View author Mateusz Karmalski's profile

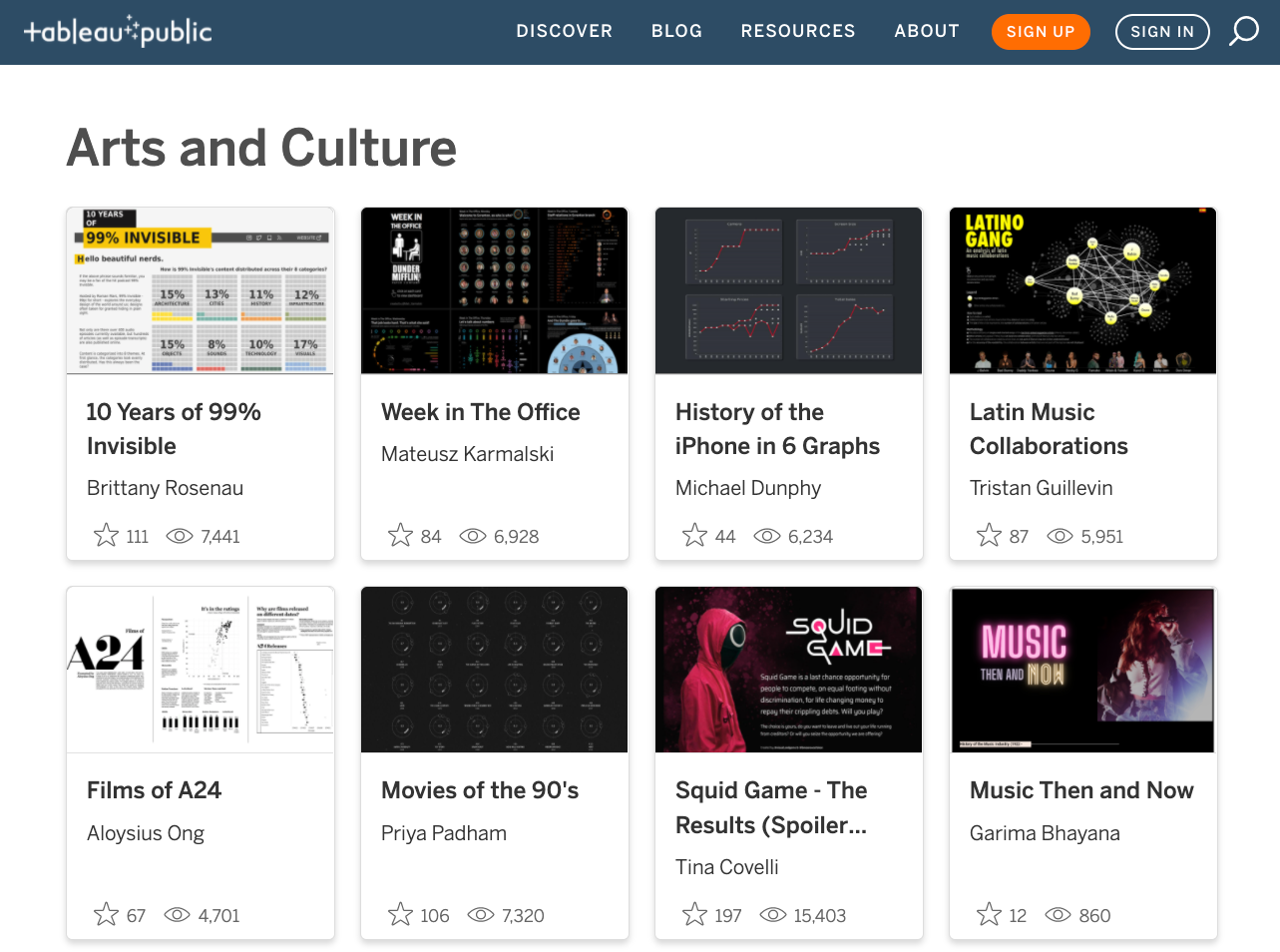coord(467,454)
